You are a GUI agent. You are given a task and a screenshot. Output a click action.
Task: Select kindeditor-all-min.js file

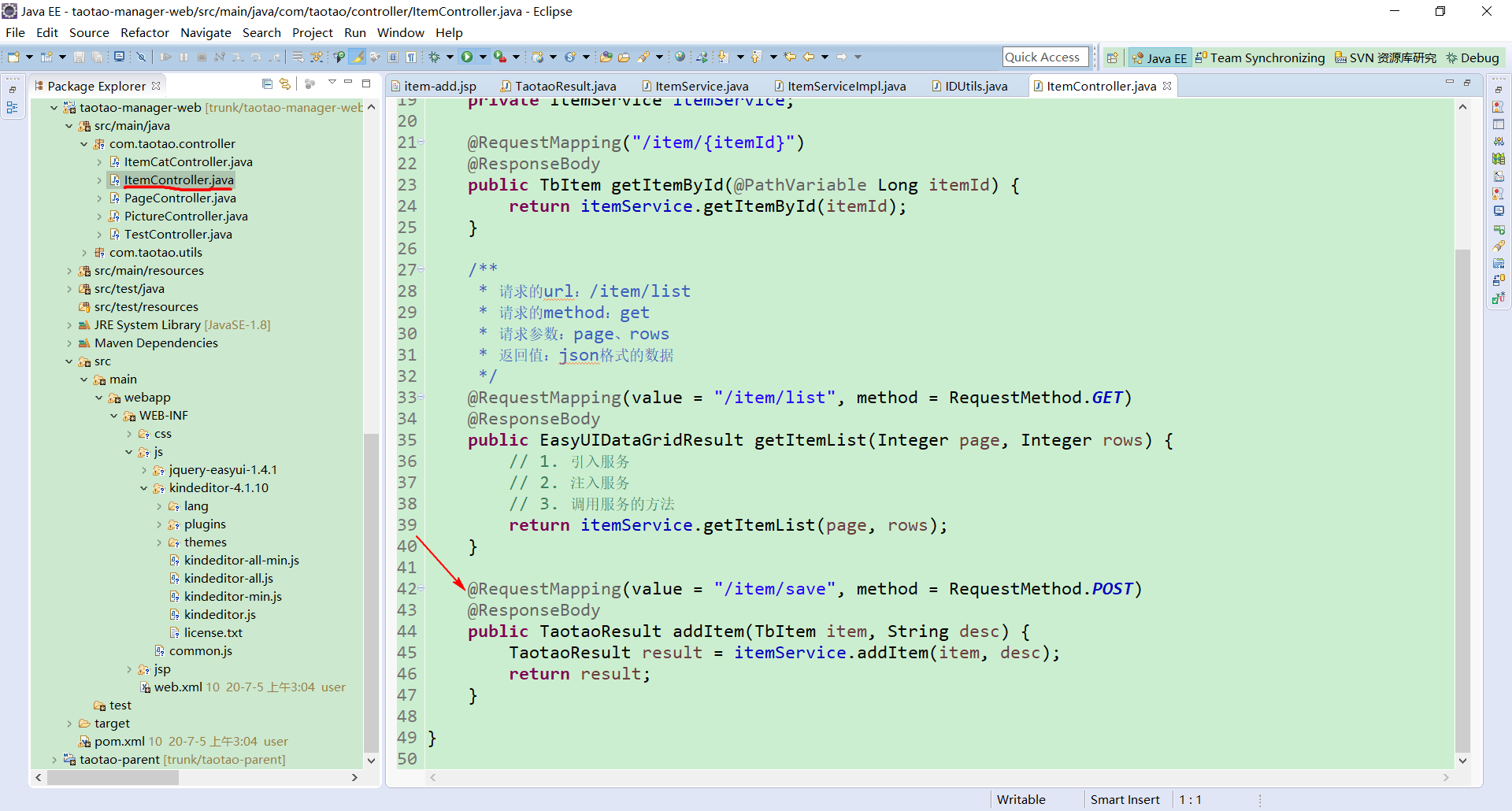241,561
